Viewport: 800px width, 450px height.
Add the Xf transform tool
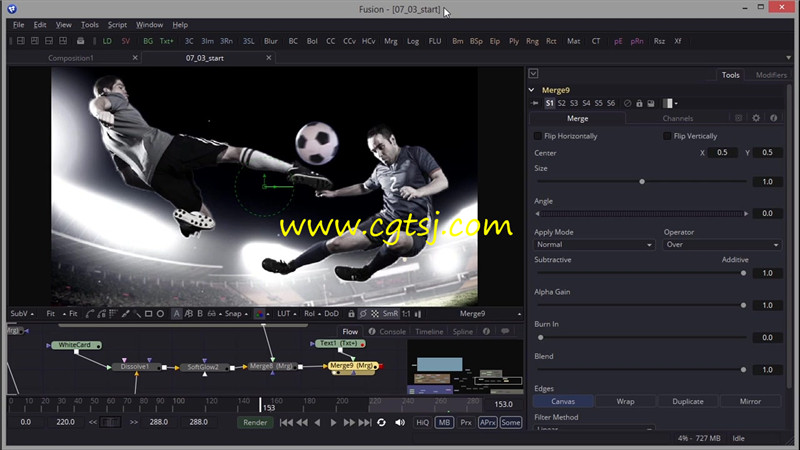(678, 41)
